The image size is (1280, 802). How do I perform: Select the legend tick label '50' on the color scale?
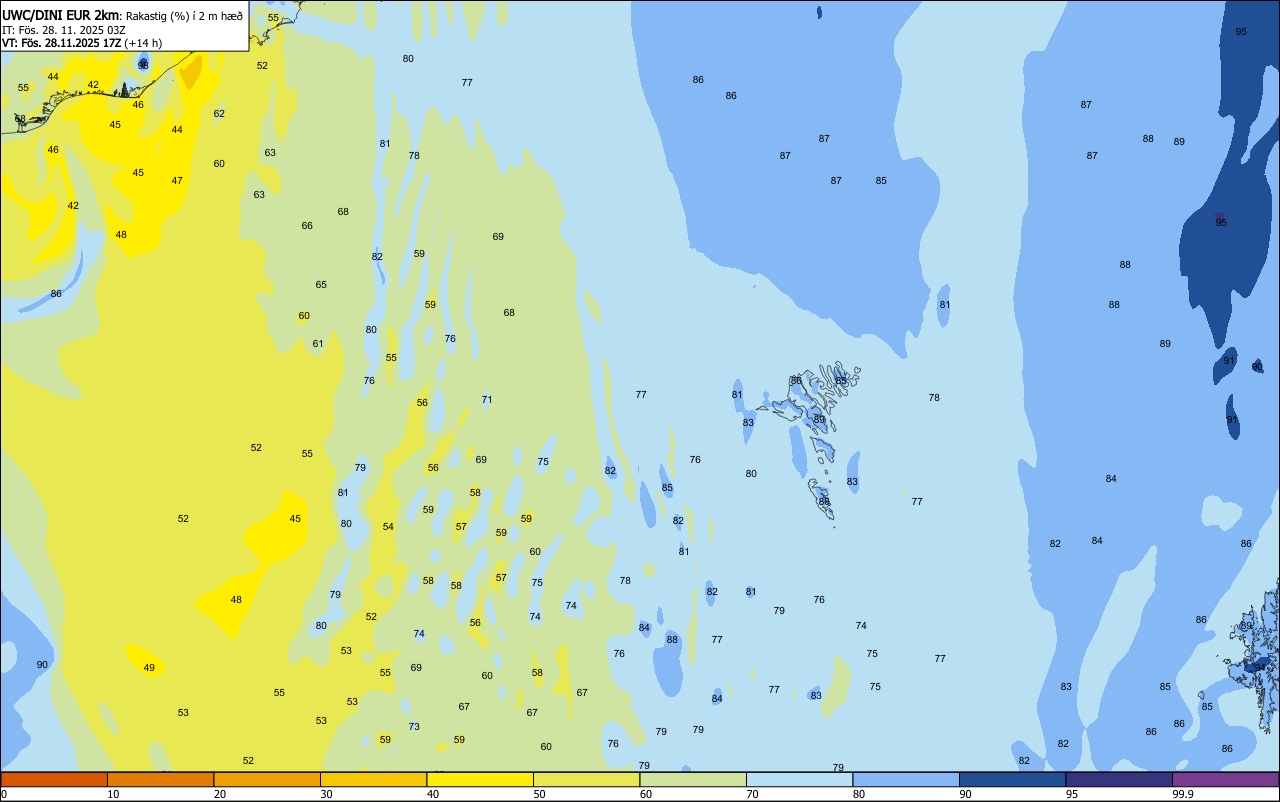pos(539,794)
